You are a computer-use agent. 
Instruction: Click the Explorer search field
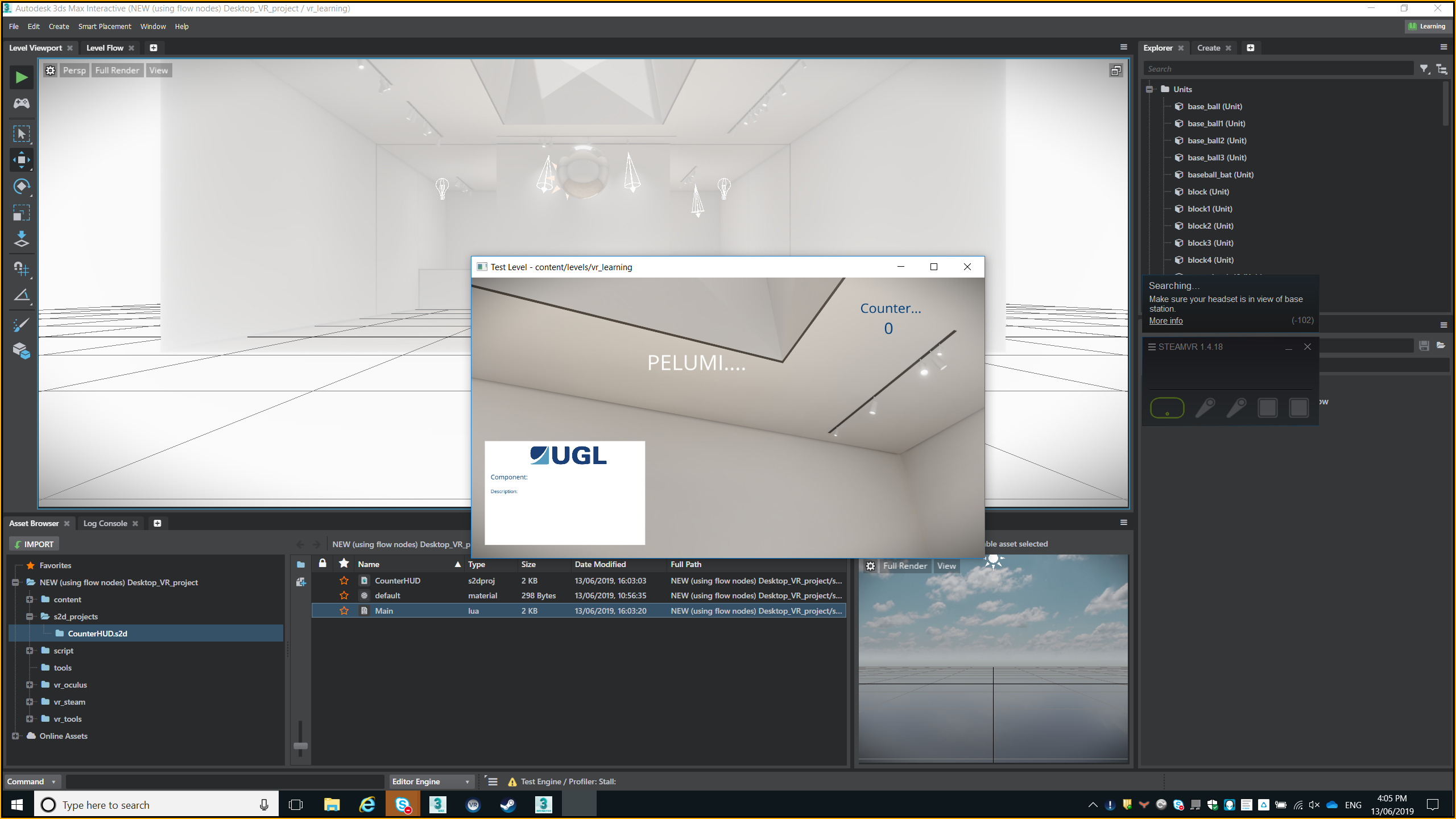pyautogui.click(x=1279, y=69)
